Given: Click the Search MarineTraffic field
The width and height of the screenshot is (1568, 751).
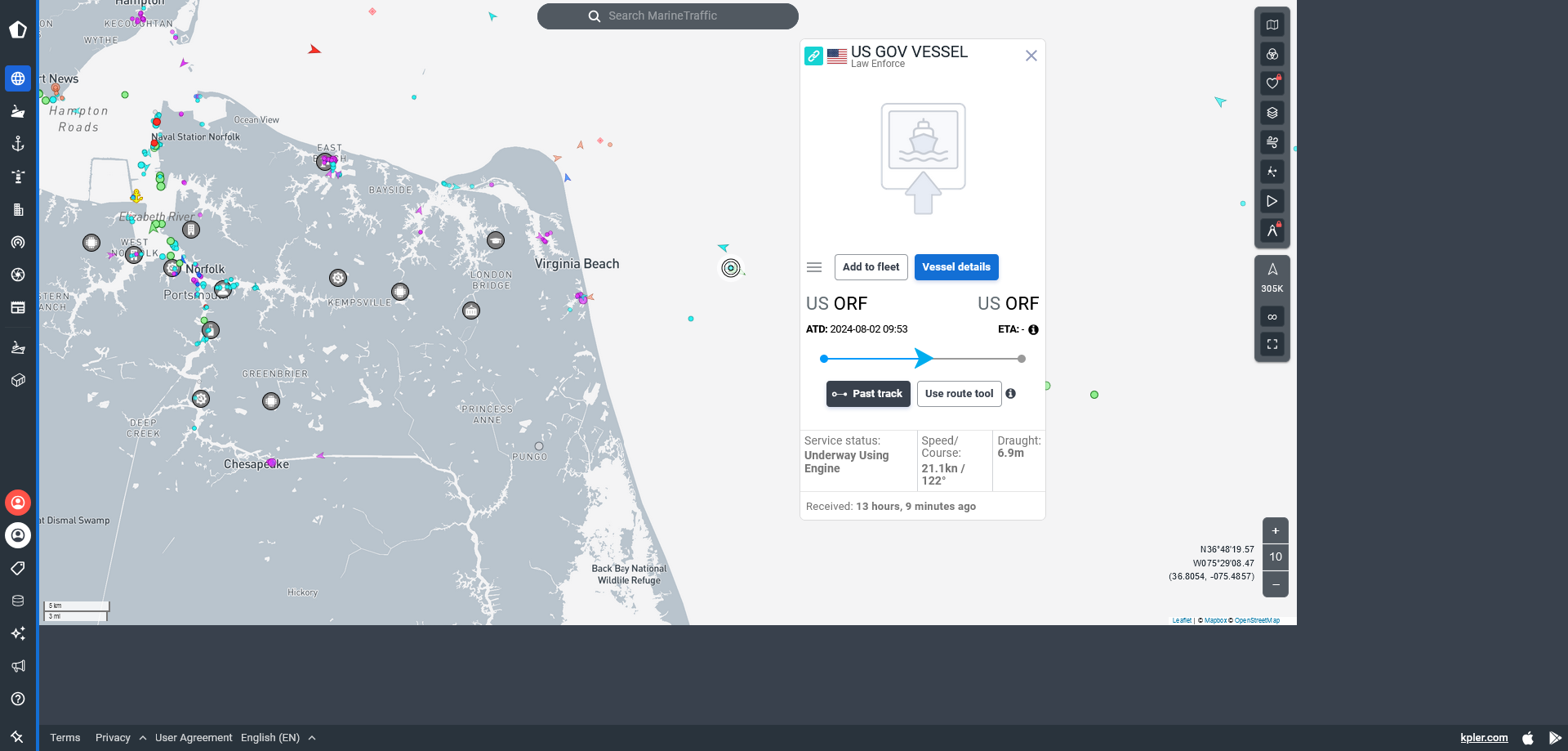Looking at the screenshot, I should [668, 16].
